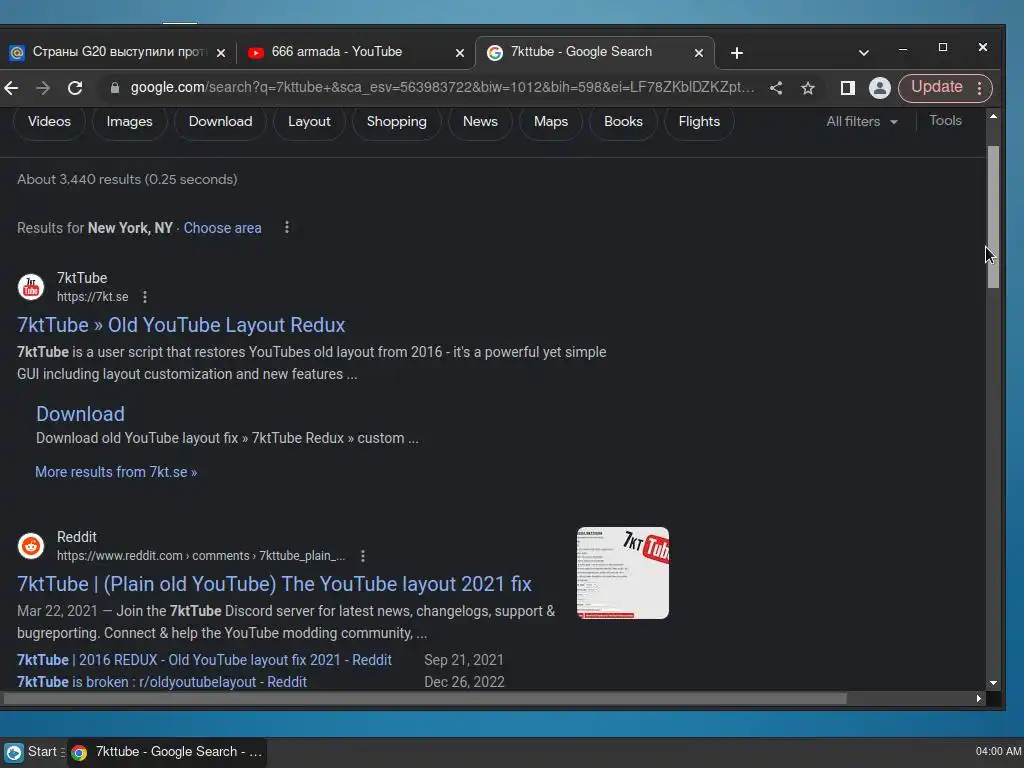Screen dimensions: 1024x768
Task: Click the horizontal scrollbar thumb
Action: tap(424, 699)
